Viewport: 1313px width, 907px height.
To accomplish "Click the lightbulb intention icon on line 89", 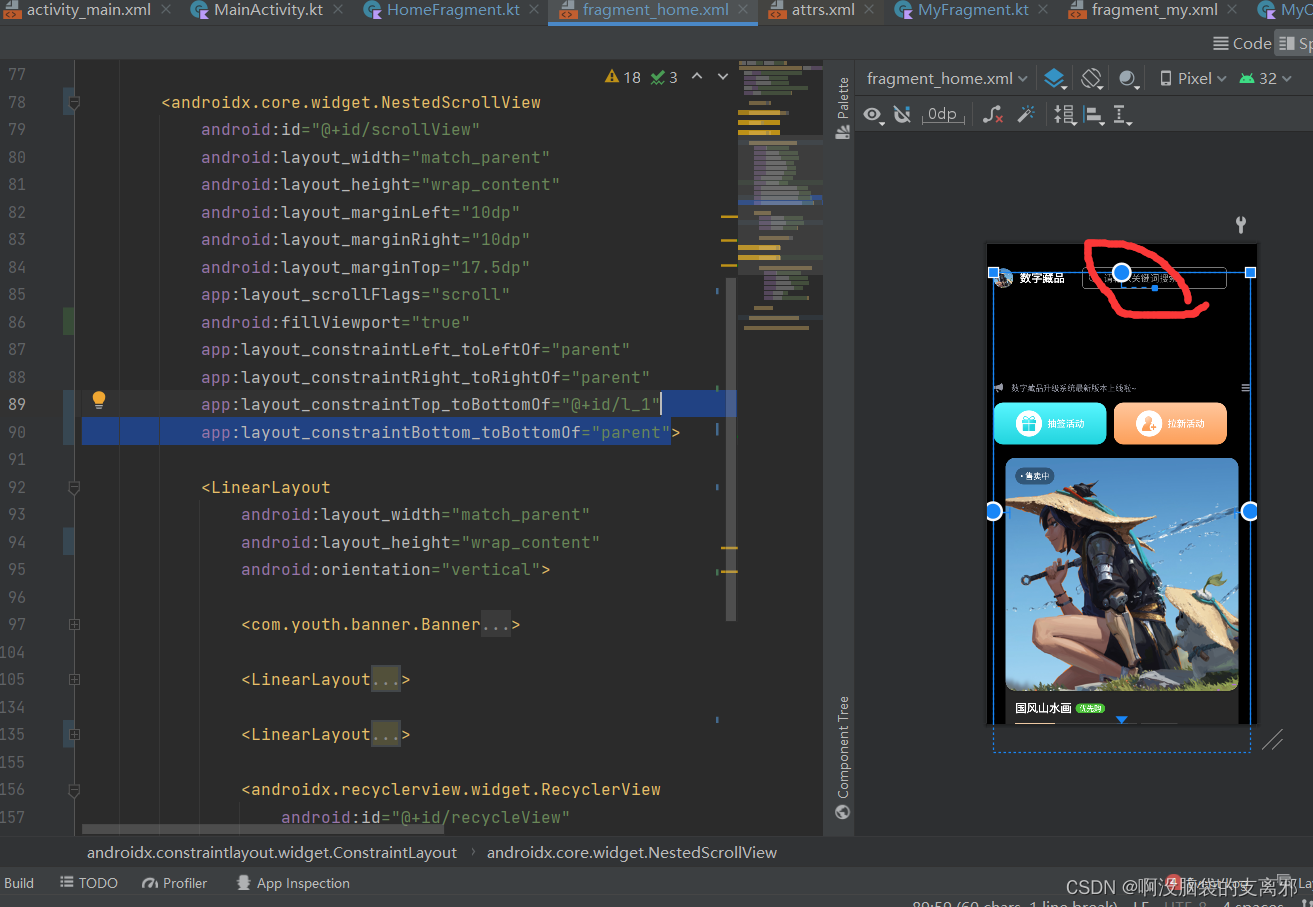I will (x=98, y=399).
